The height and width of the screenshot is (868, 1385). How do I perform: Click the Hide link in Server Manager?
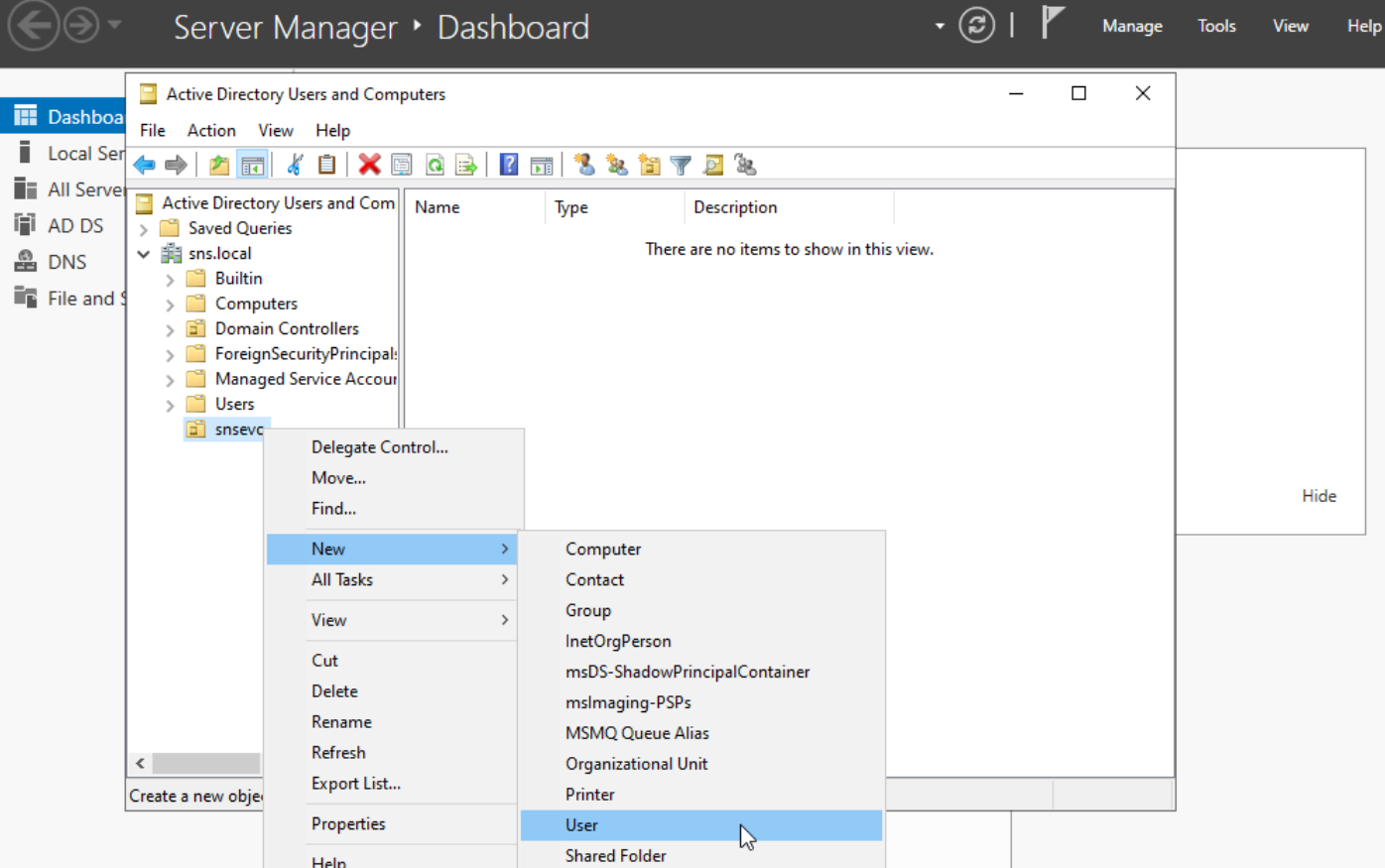tap(1319, 496)
